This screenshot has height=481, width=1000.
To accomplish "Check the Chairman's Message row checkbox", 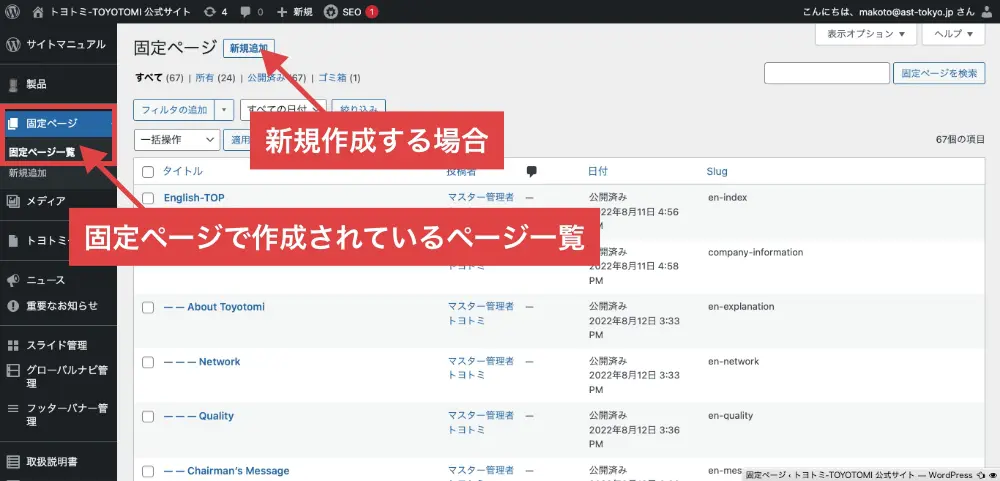I will coord(148,471).
